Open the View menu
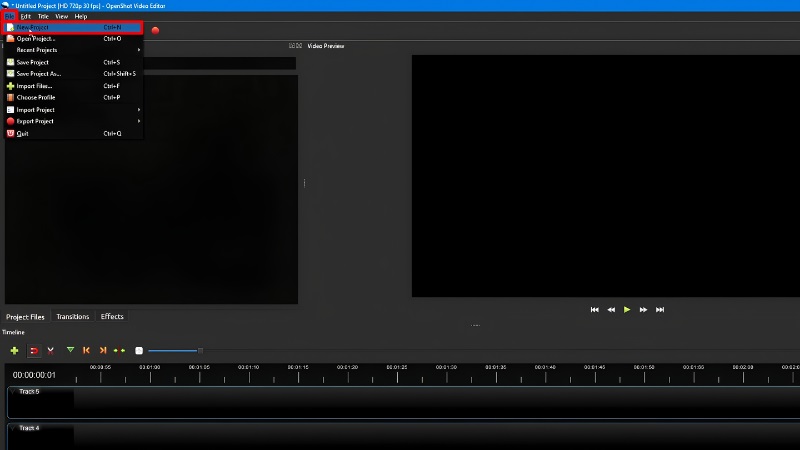 [x=62, y=16]
